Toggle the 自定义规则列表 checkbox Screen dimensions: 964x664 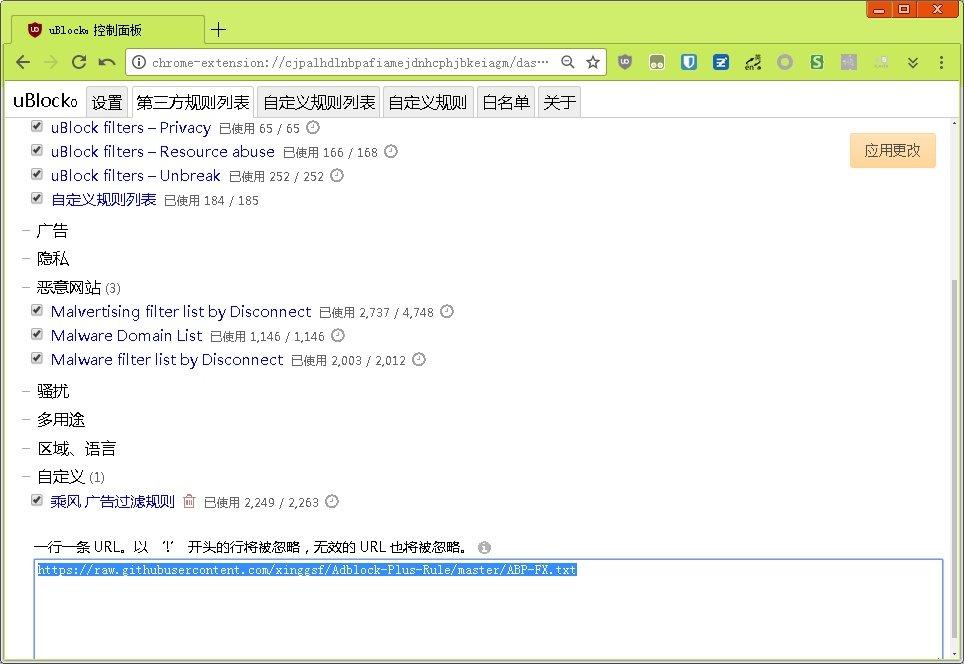tap(37, 198)
